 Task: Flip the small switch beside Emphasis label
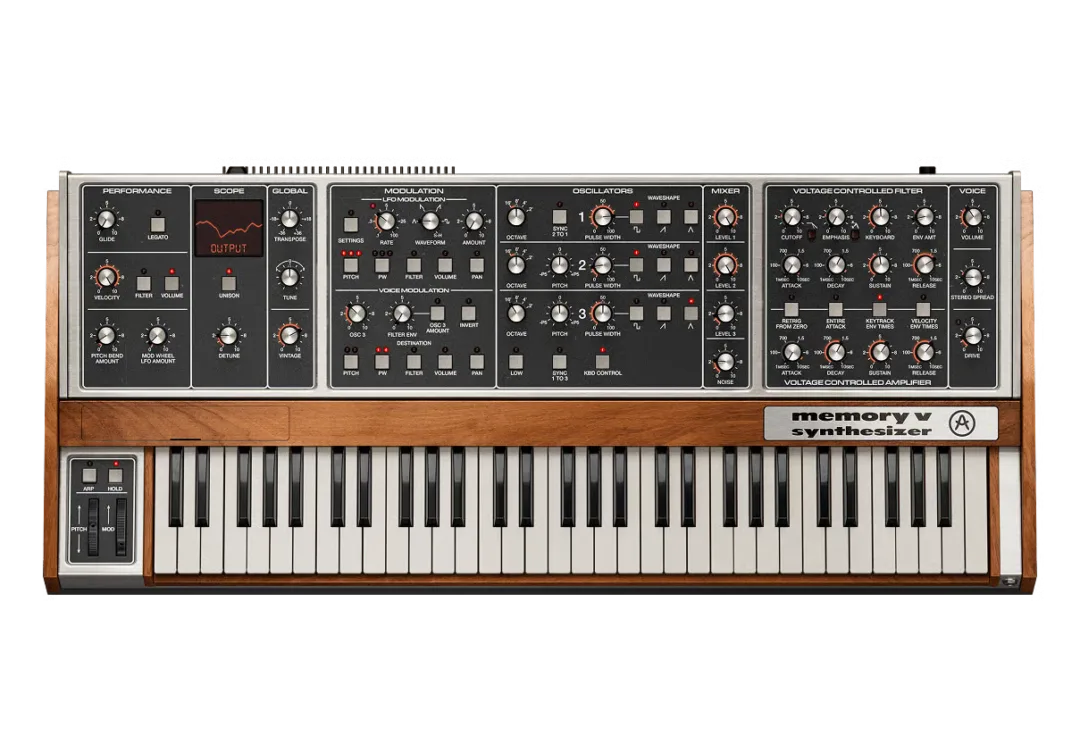click(857, 236)
